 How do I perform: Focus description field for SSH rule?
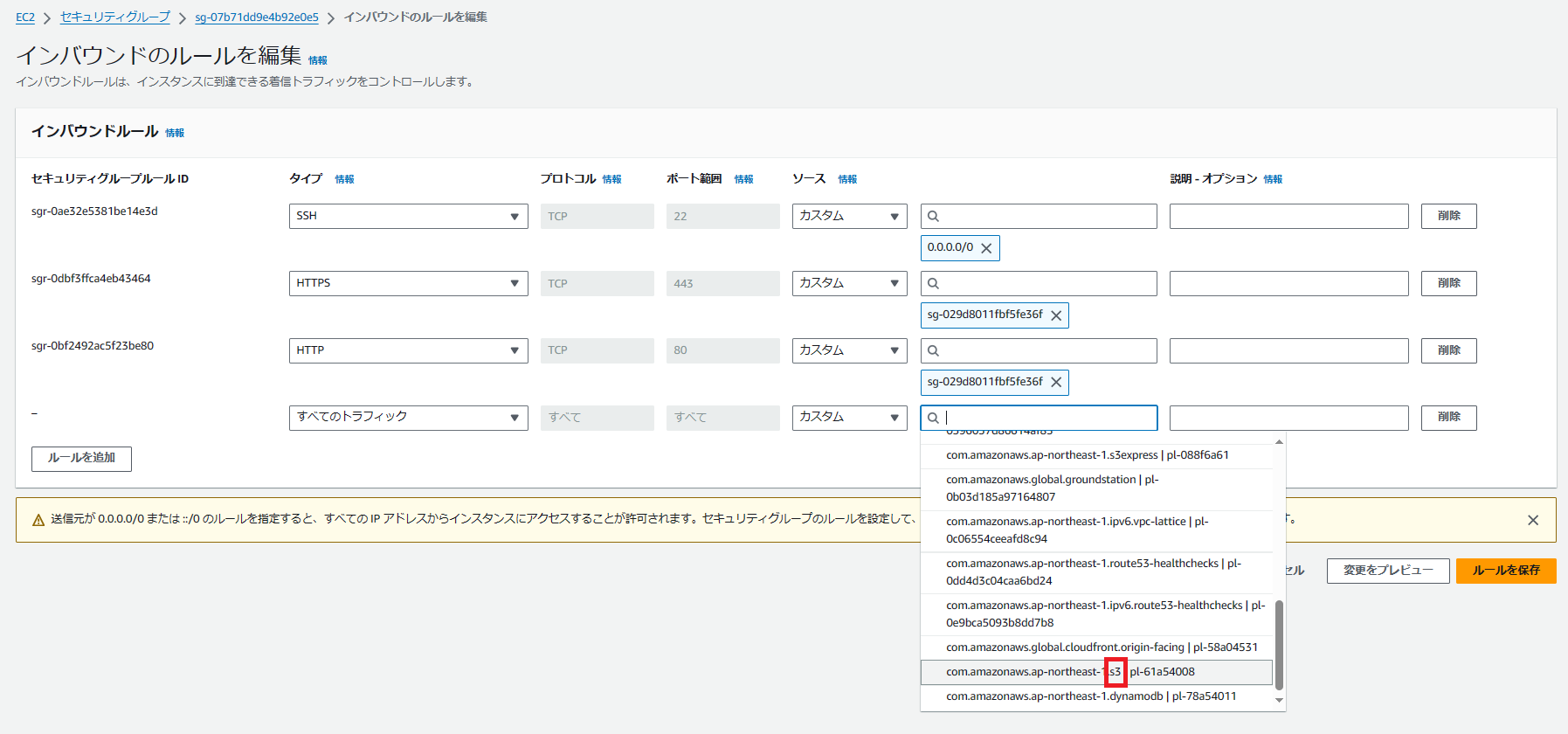(x=1289, y=216)
